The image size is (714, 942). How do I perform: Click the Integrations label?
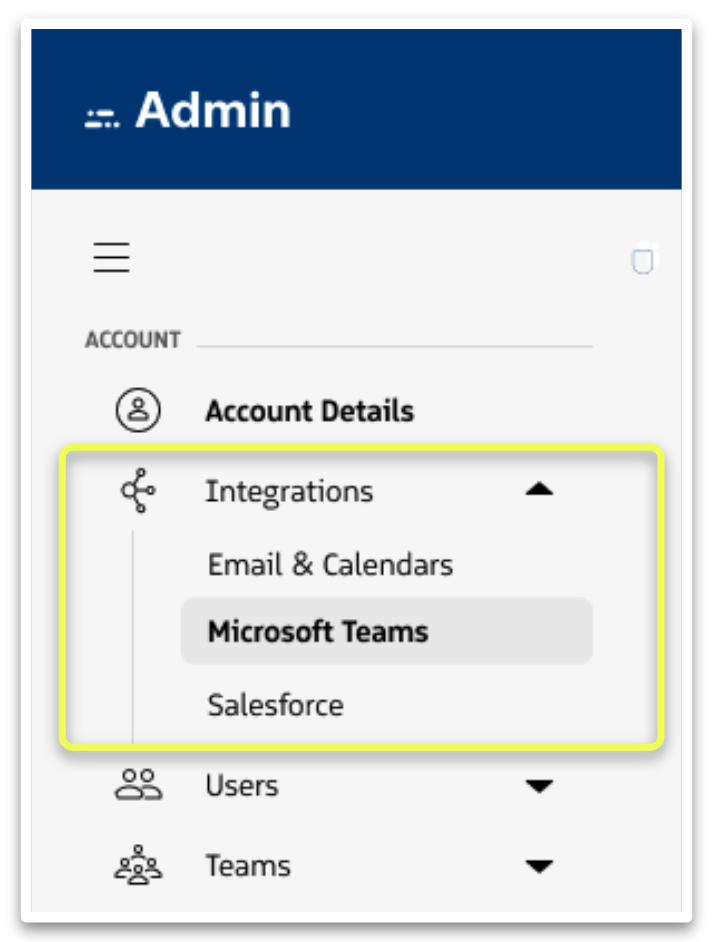pyautogui.click(x=290, y=490)
